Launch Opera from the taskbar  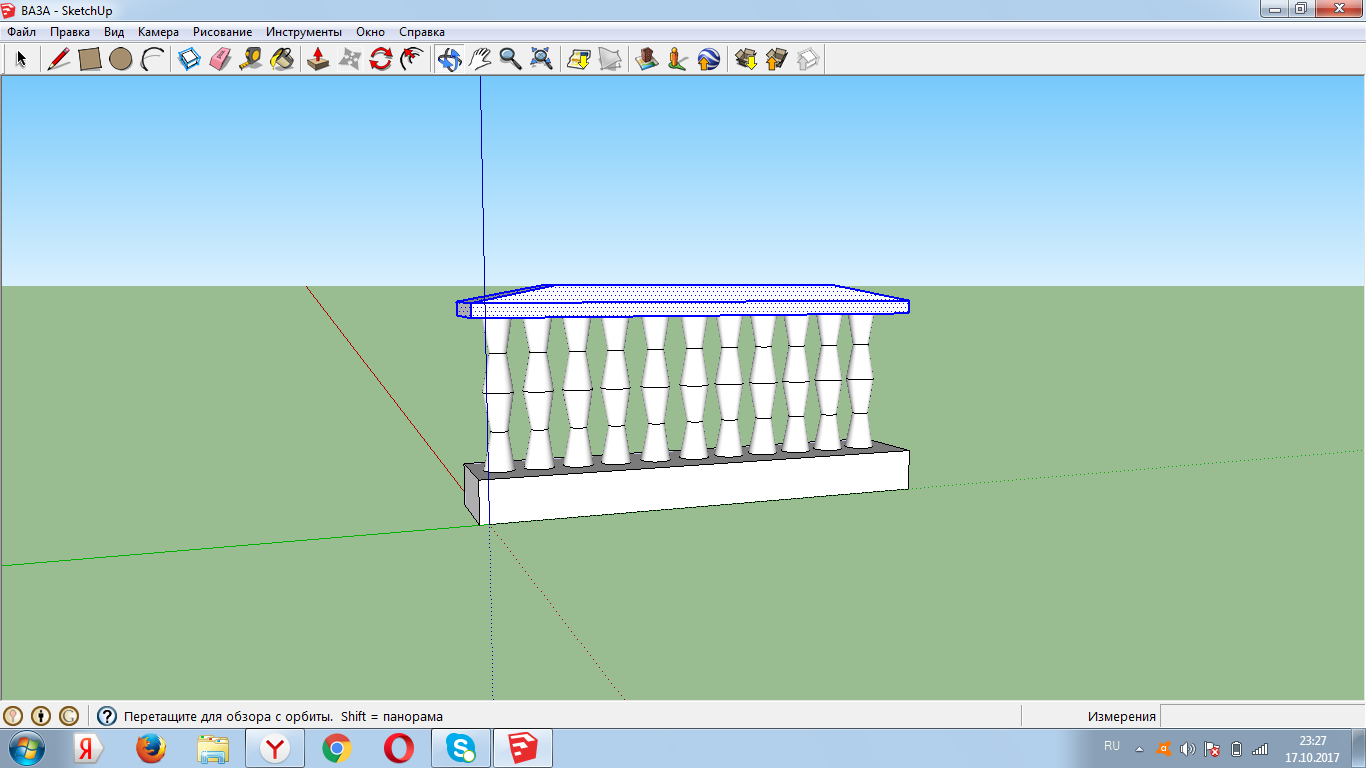[x=399, y=748]
